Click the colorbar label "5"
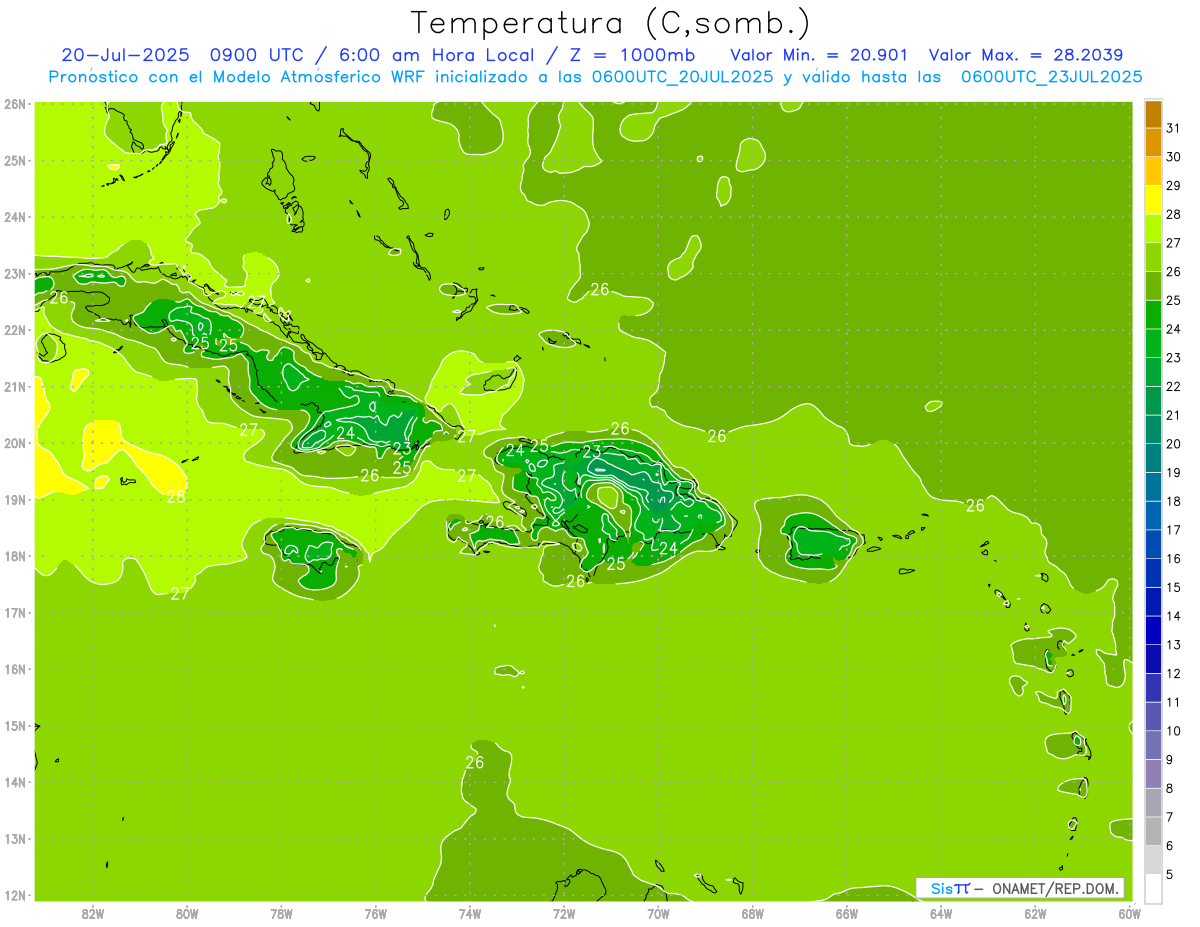Viewport: 1200px width, 927px height. [x=1170, y=874]
